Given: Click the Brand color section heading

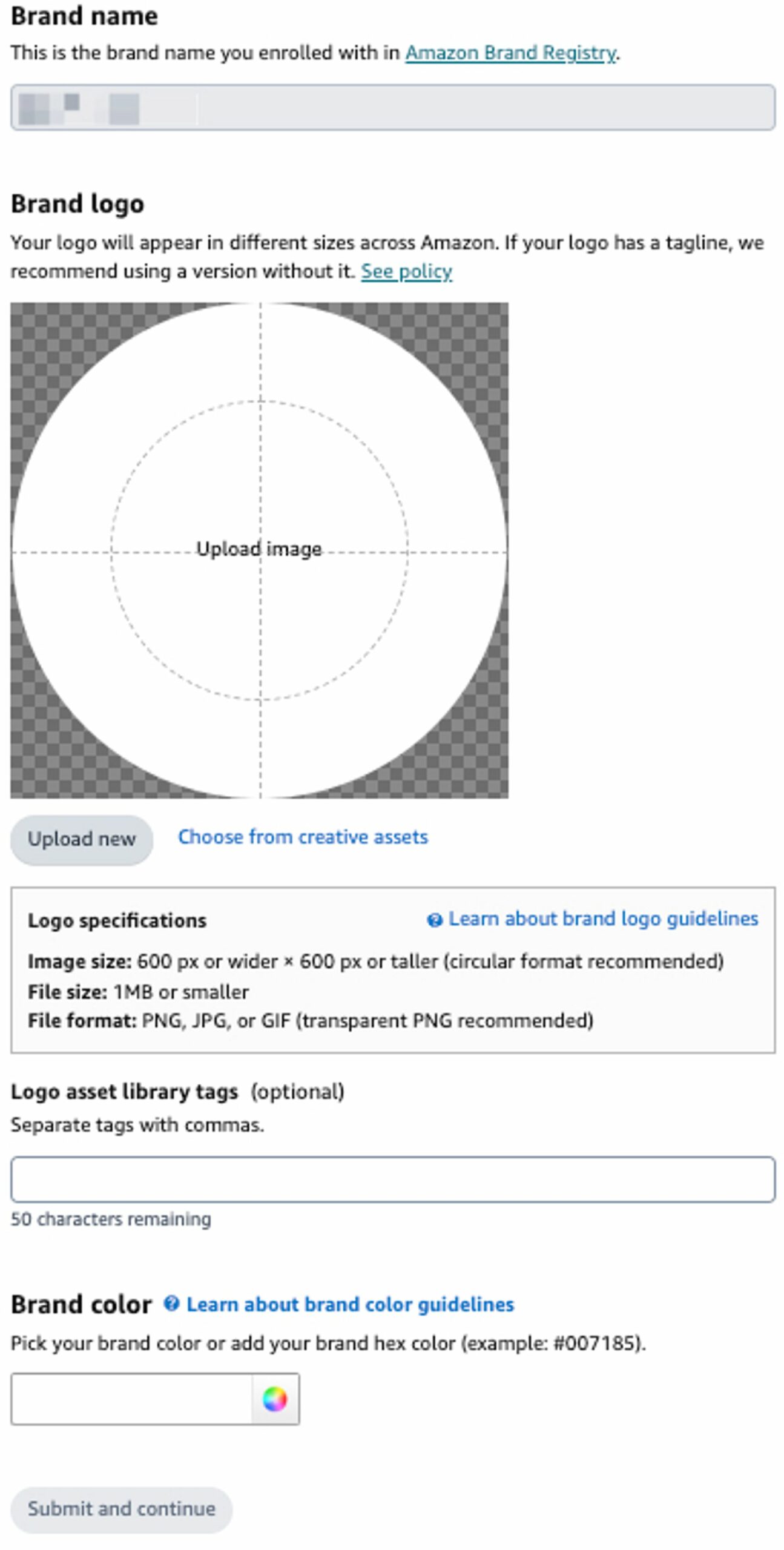Looking at the screenshot, I should pos(81,1304).
